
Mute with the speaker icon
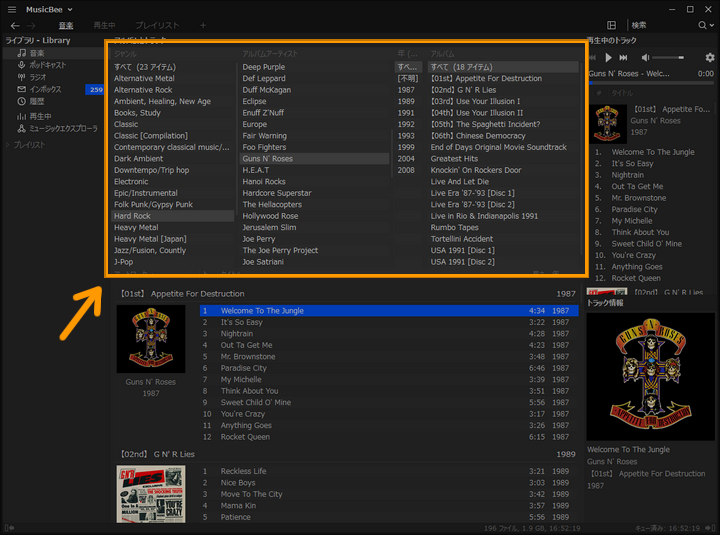pyautogui.click(x=645, y=57)
